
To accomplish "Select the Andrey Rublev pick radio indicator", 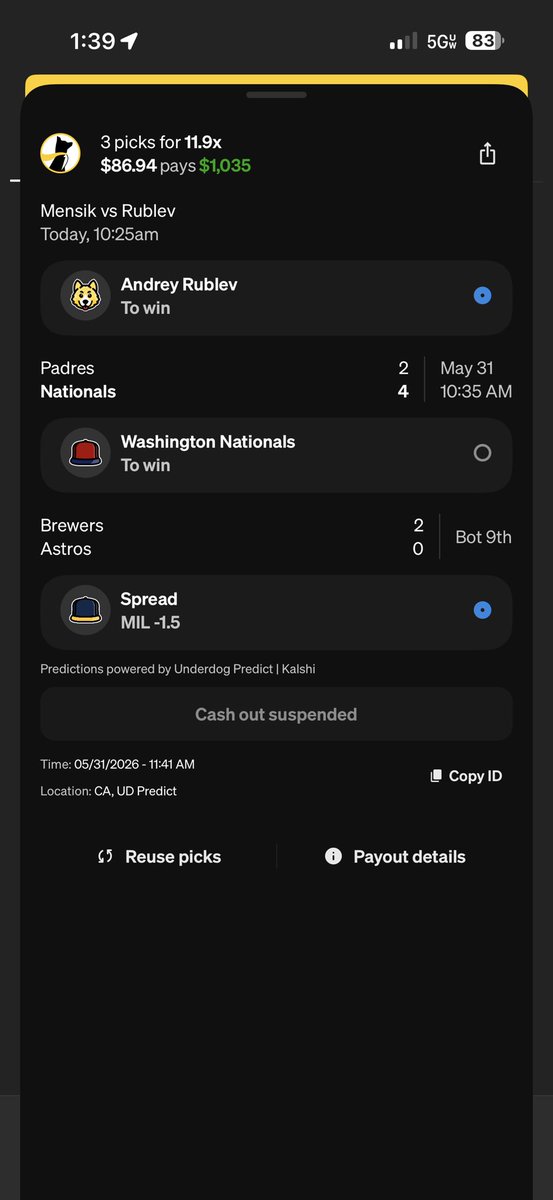I will 482,296.
